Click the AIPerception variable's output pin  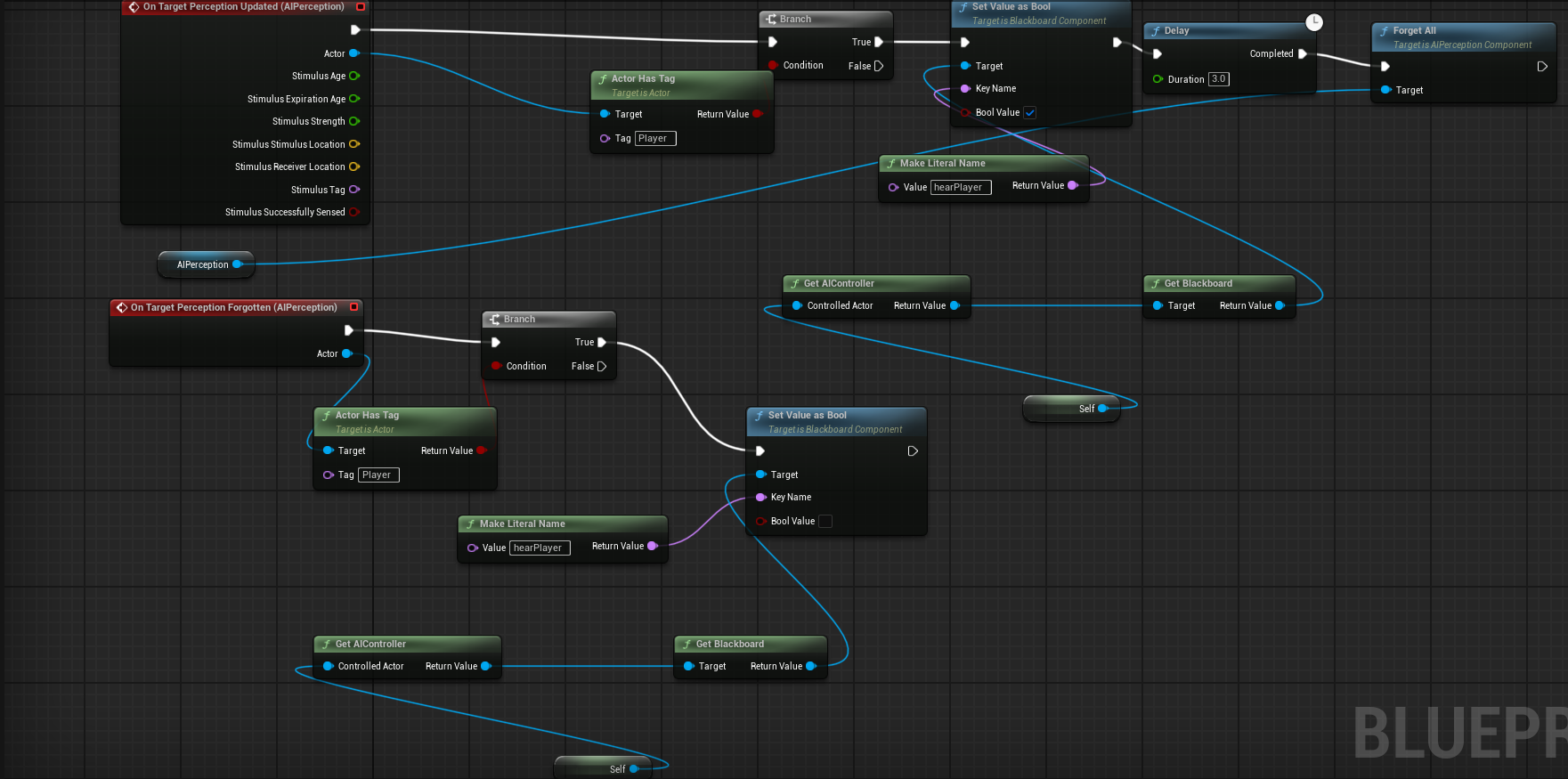(238, 264)
